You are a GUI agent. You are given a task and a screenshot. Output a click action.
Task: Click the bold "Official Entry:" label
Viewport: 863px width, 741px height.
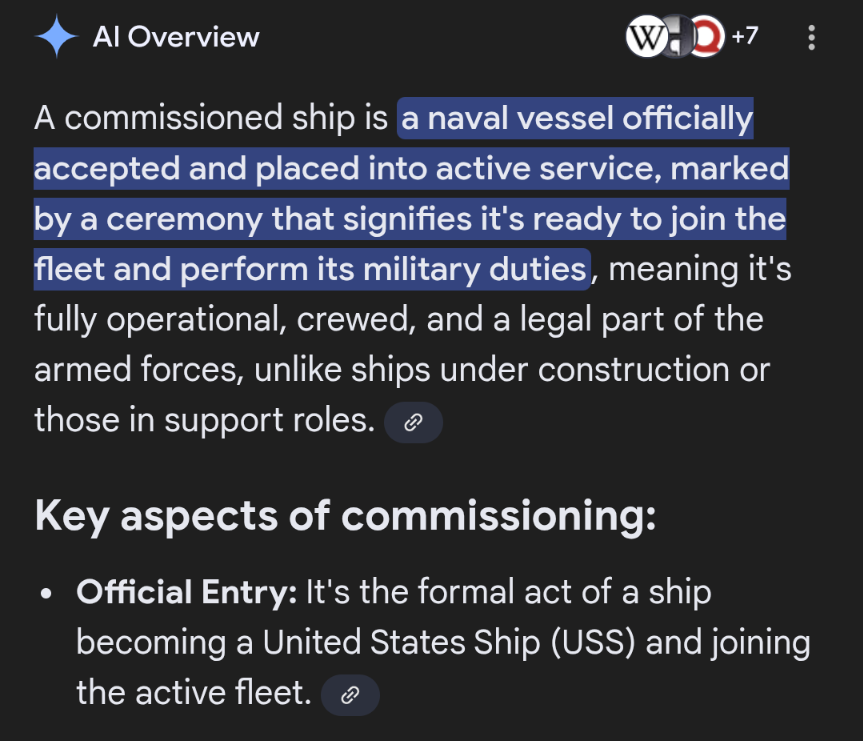(x=187, y=592)
